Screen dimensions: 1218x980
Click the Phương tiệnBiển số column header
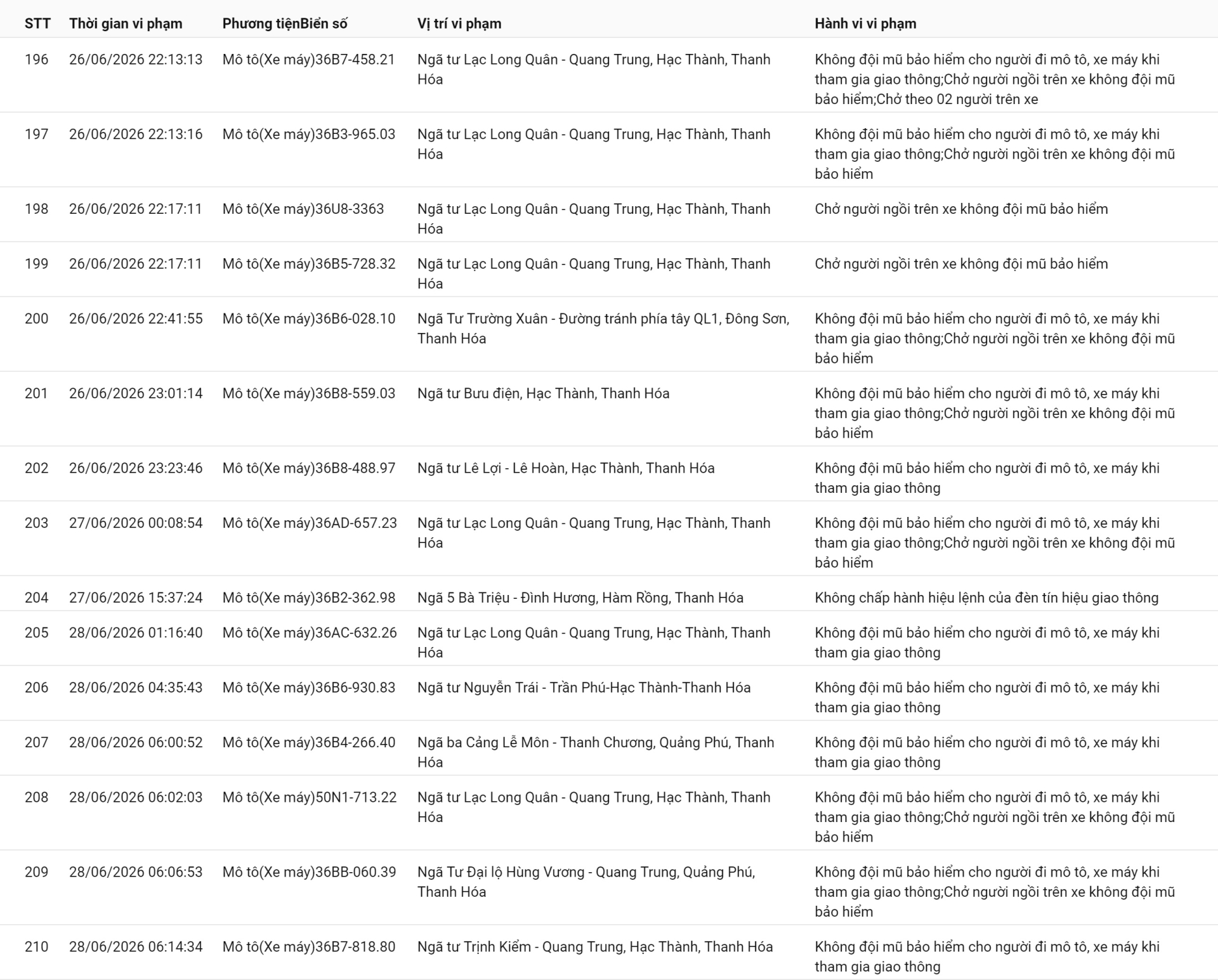(x=285, y=23)
